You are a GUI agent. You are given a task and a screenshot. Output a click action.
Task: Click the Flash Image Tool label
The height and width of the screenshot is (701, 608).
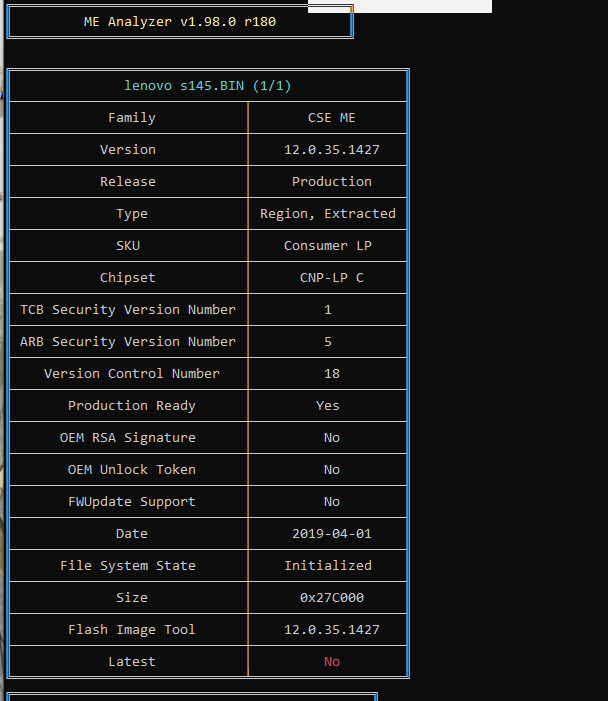(x=131, y=630)
